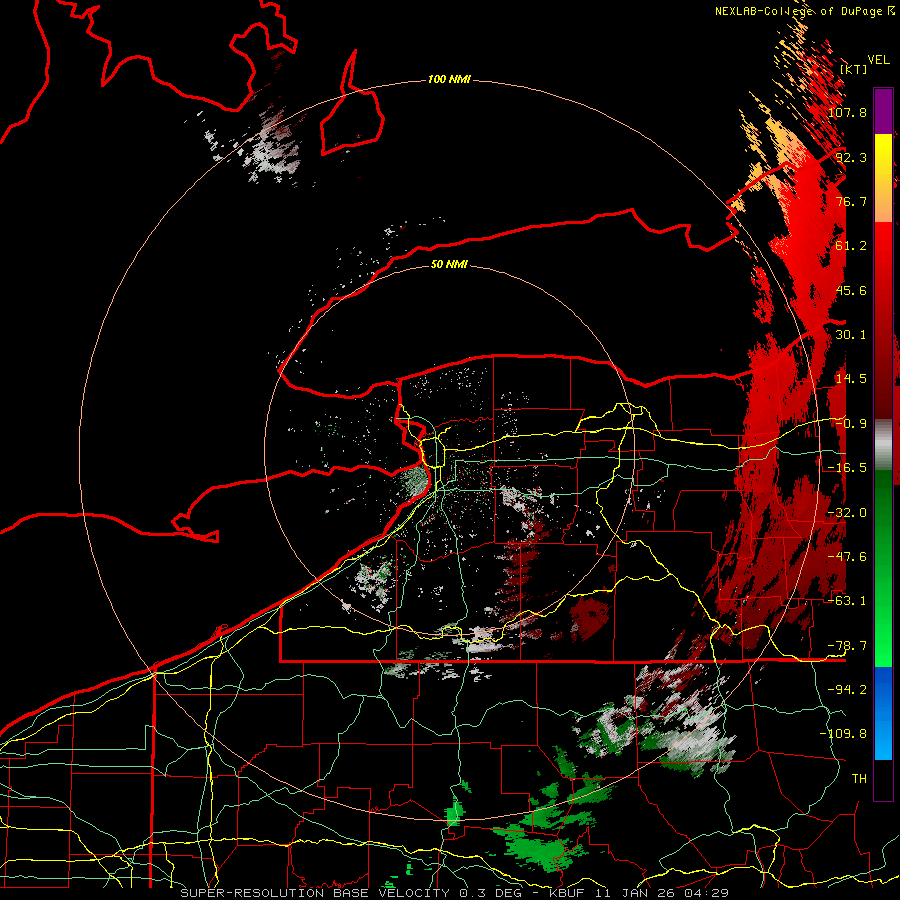Select the 61.2 legend value
The height and width of the screenshot is (900, 900).
tap(851, 246)
